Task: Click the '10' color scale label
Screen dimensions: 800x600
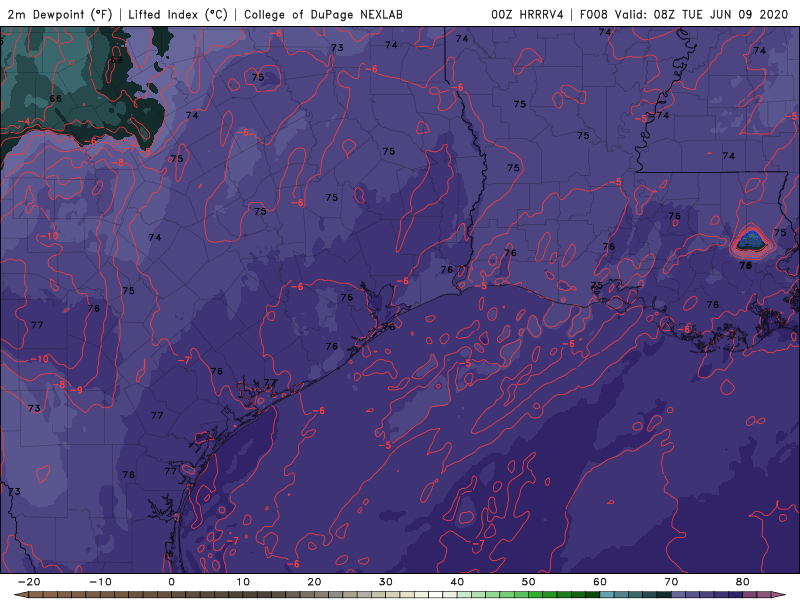Action: [243, 582]
